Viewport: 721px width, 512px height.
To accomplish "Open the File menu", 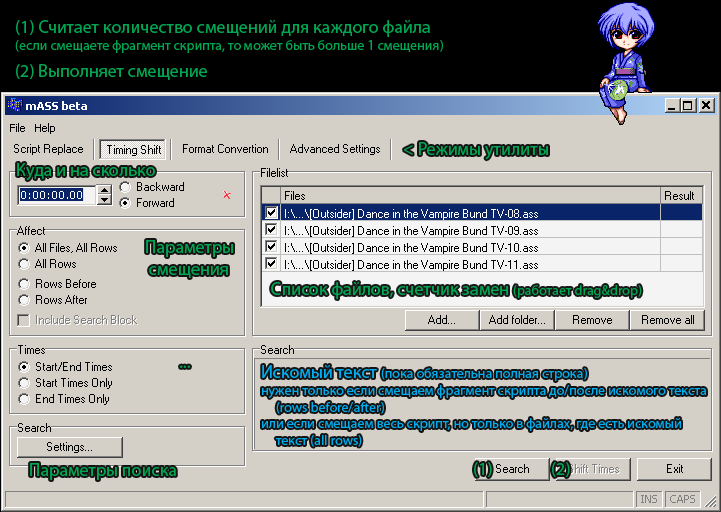I will coord(17,128).
